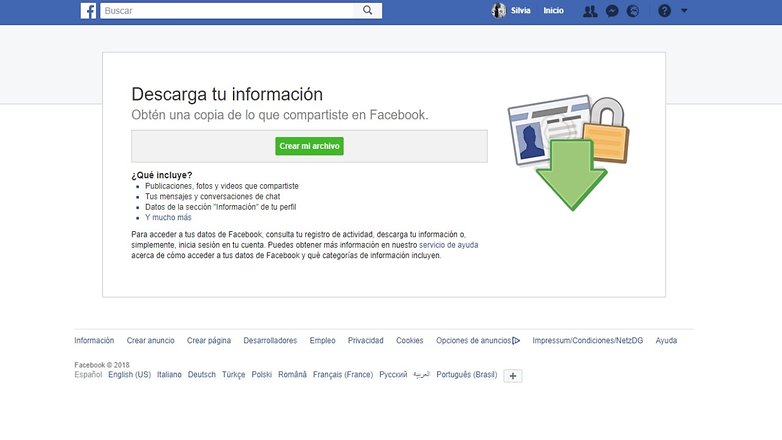This screenshot has height=440, width=782.
Task: Switch language to Français (France)
Action: [x=343, y=375]
